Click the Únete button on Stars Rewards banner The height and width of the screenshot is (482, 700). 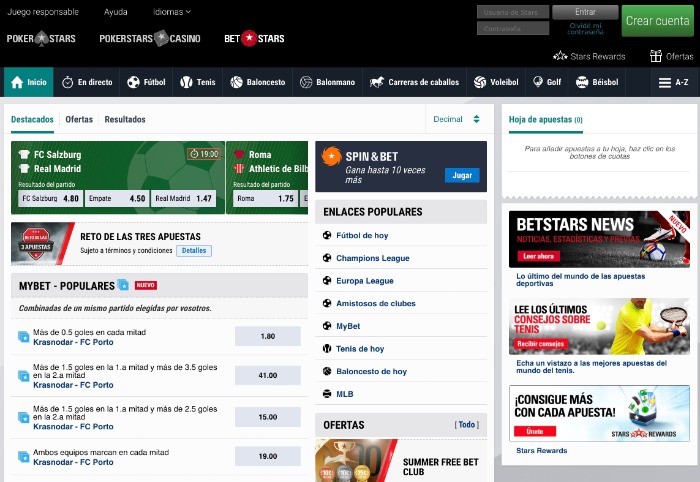pos(535,431)
